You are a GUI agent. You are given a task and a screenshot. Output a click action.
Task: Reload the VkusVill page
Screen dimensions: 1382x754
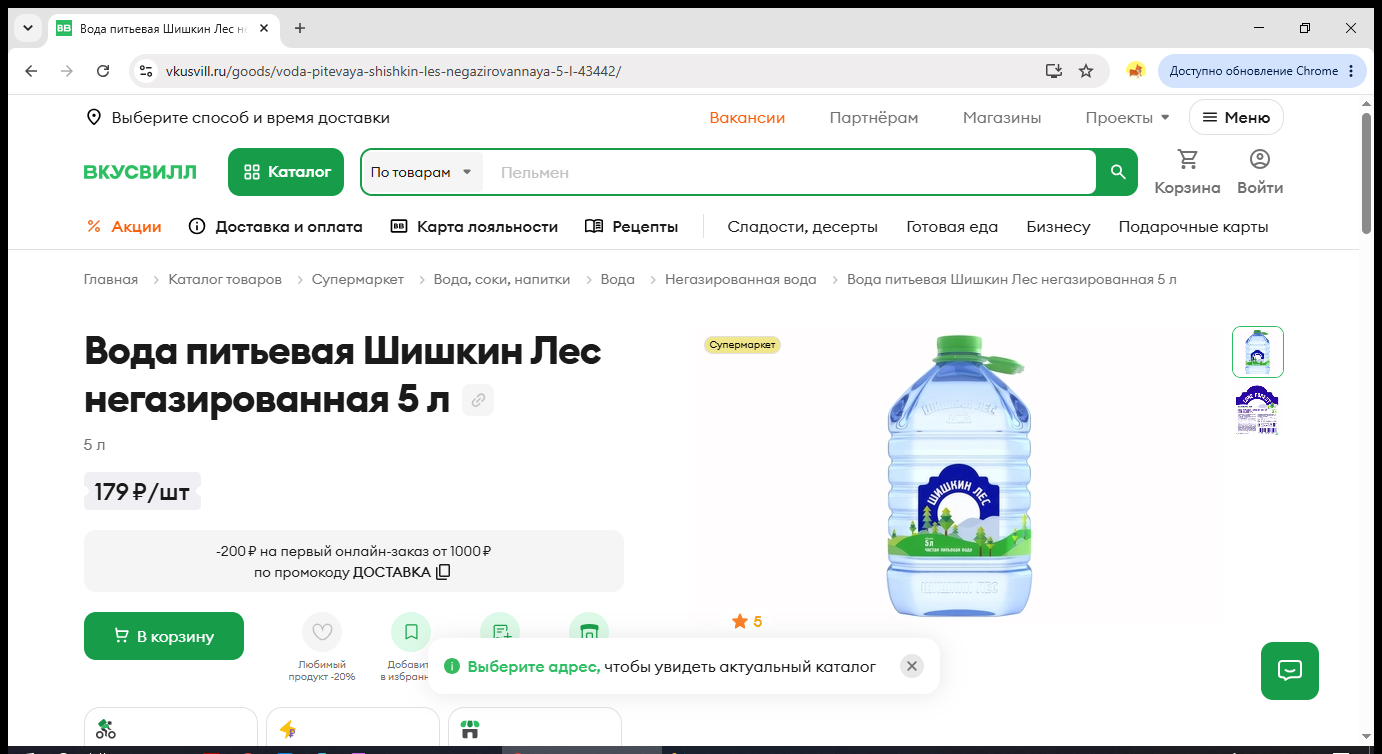[x=103, y=71]
